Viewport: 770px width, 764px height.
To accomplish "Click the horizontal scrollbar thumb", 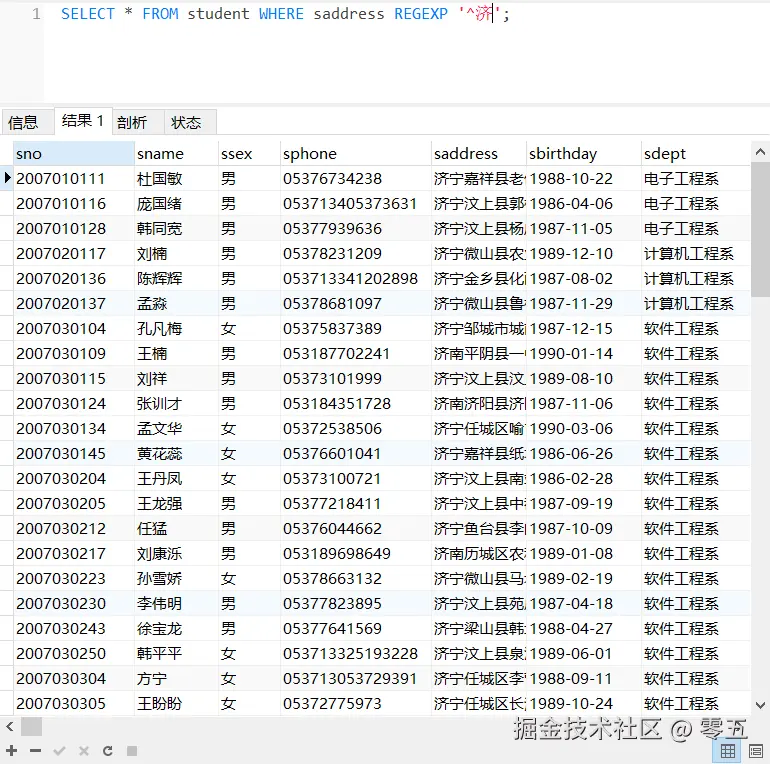I will 31,726.
